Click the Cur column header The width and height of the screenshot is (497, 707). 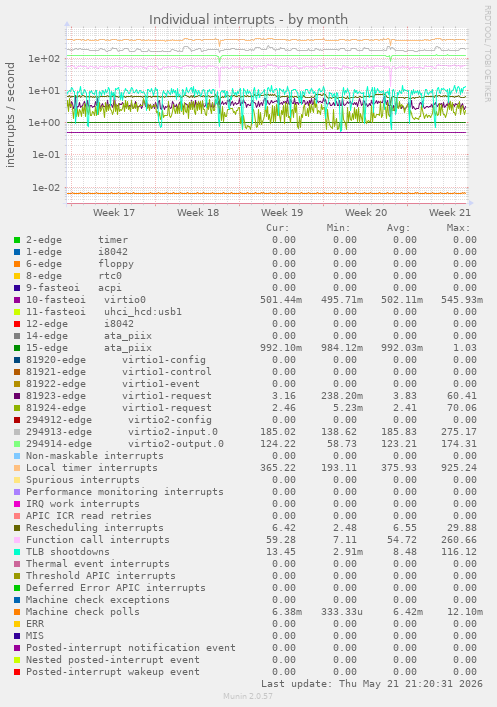pos(278,228)
